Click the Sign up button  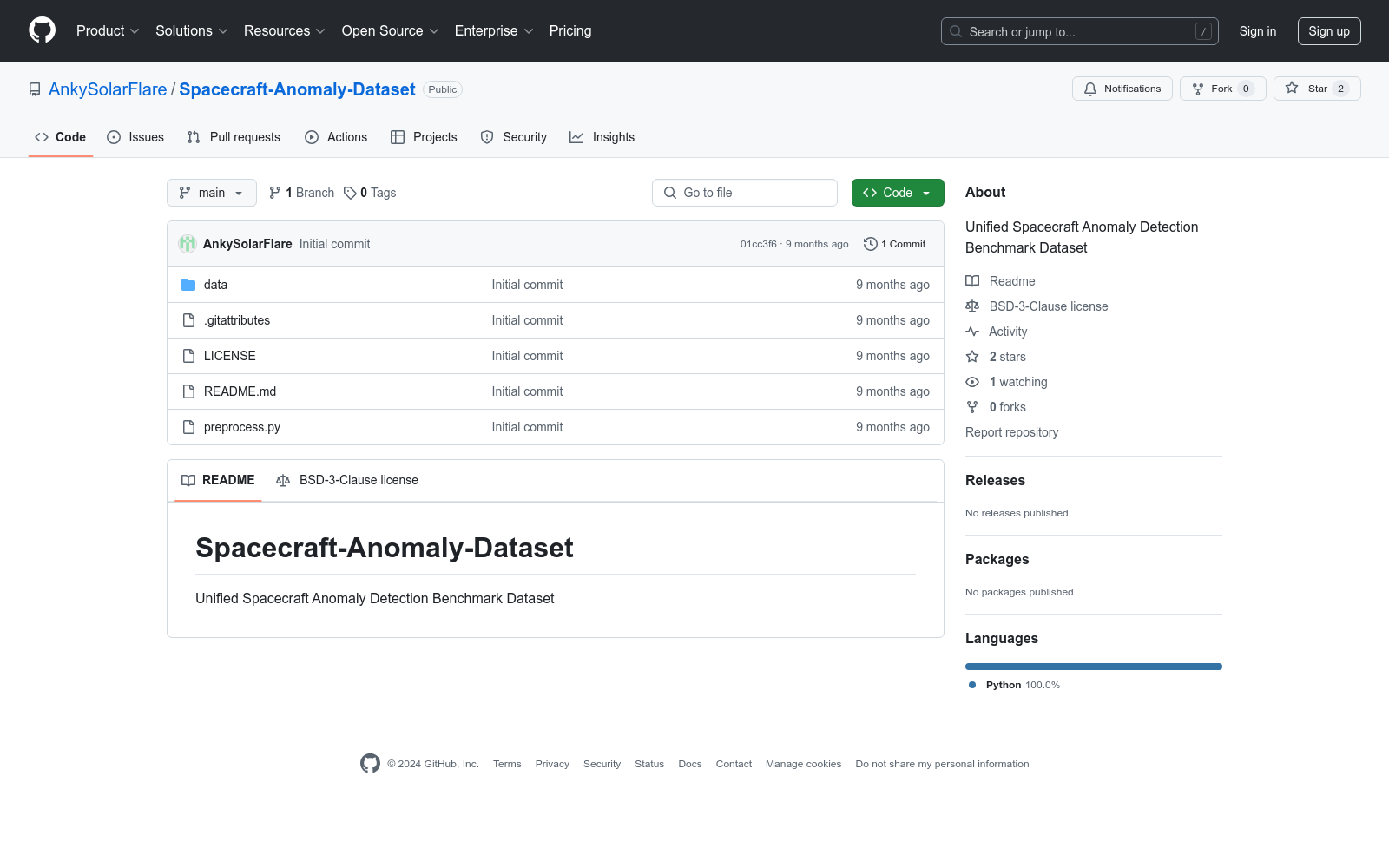(1329, 31)
